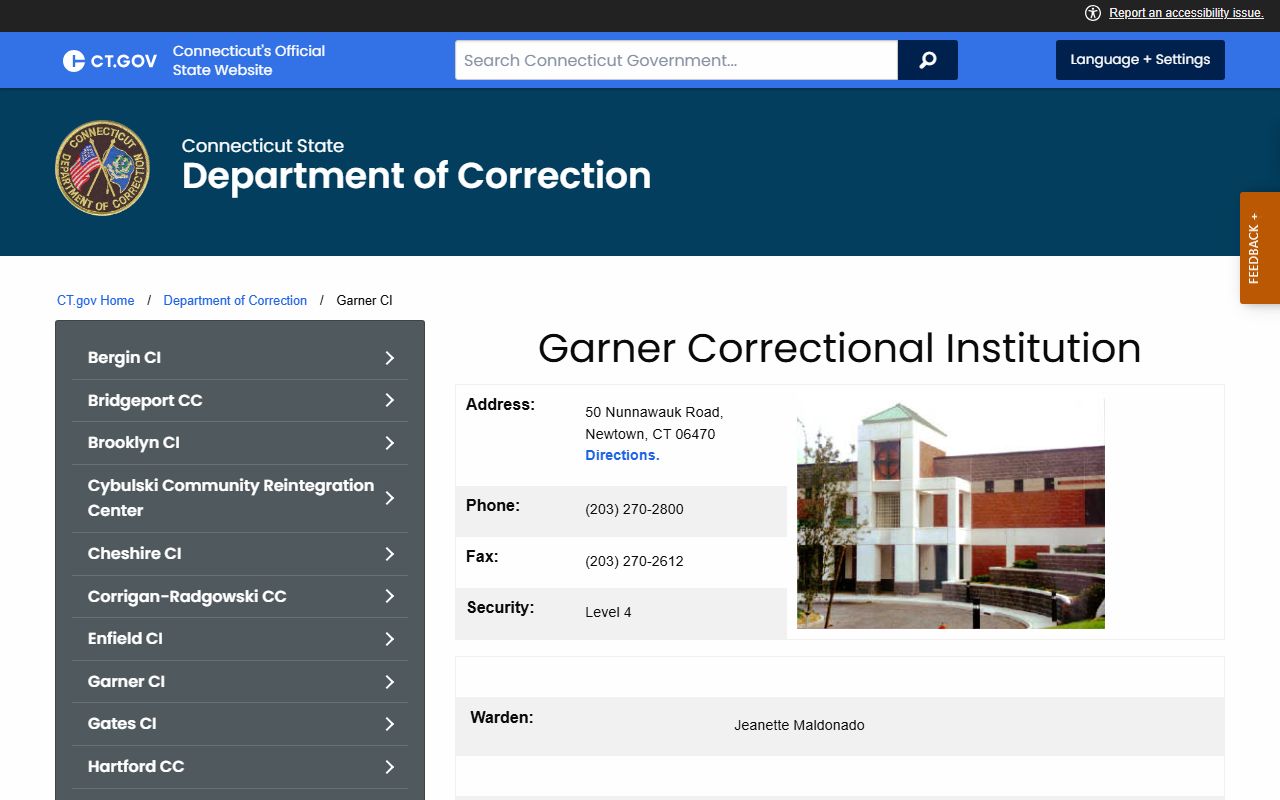
Task: Click the 50 Nunnawauk Road address text
Action: 654,412
